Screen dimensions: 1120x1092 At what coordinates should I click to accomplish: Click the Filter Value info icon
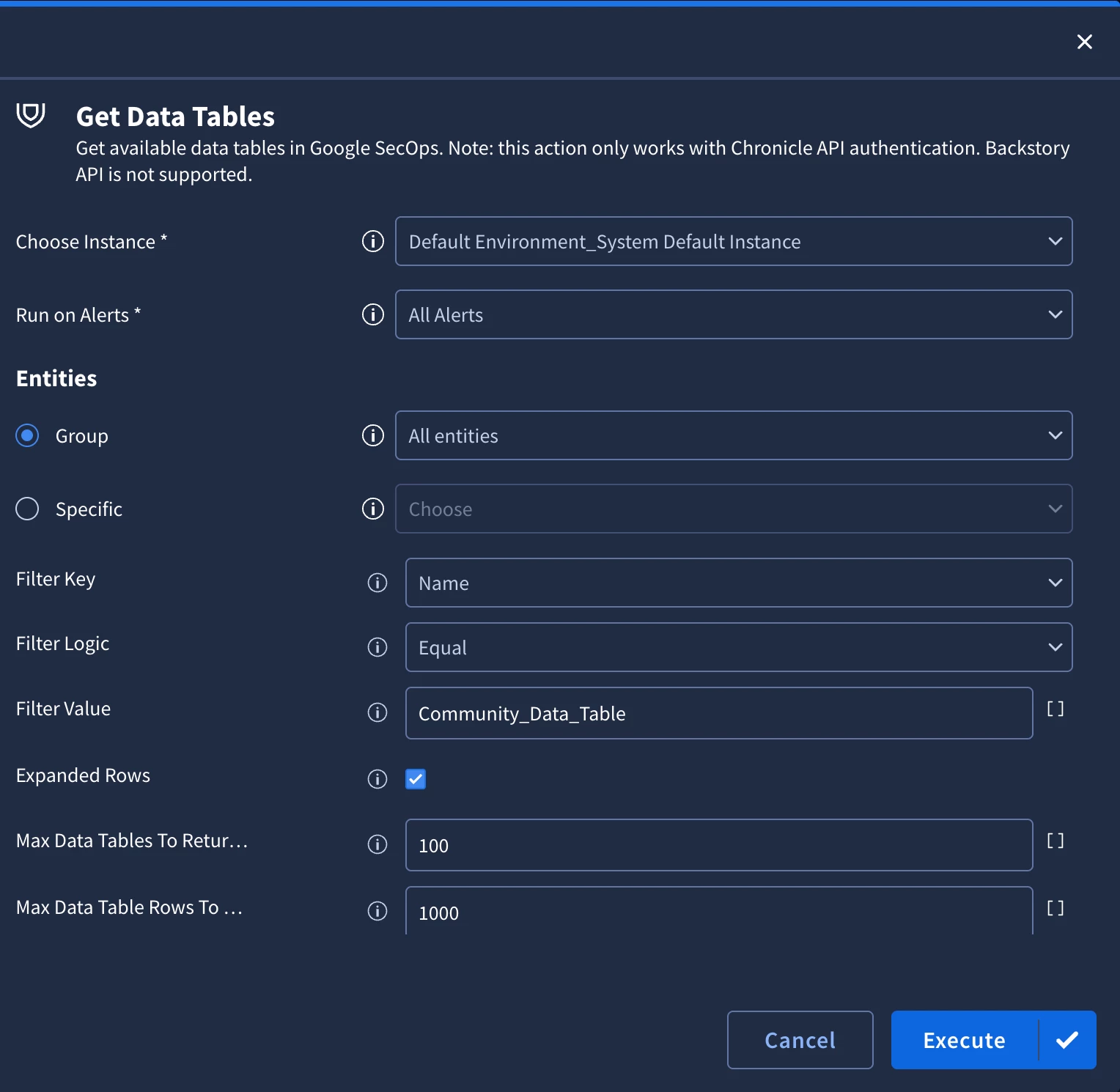click(x=377, y=712)
